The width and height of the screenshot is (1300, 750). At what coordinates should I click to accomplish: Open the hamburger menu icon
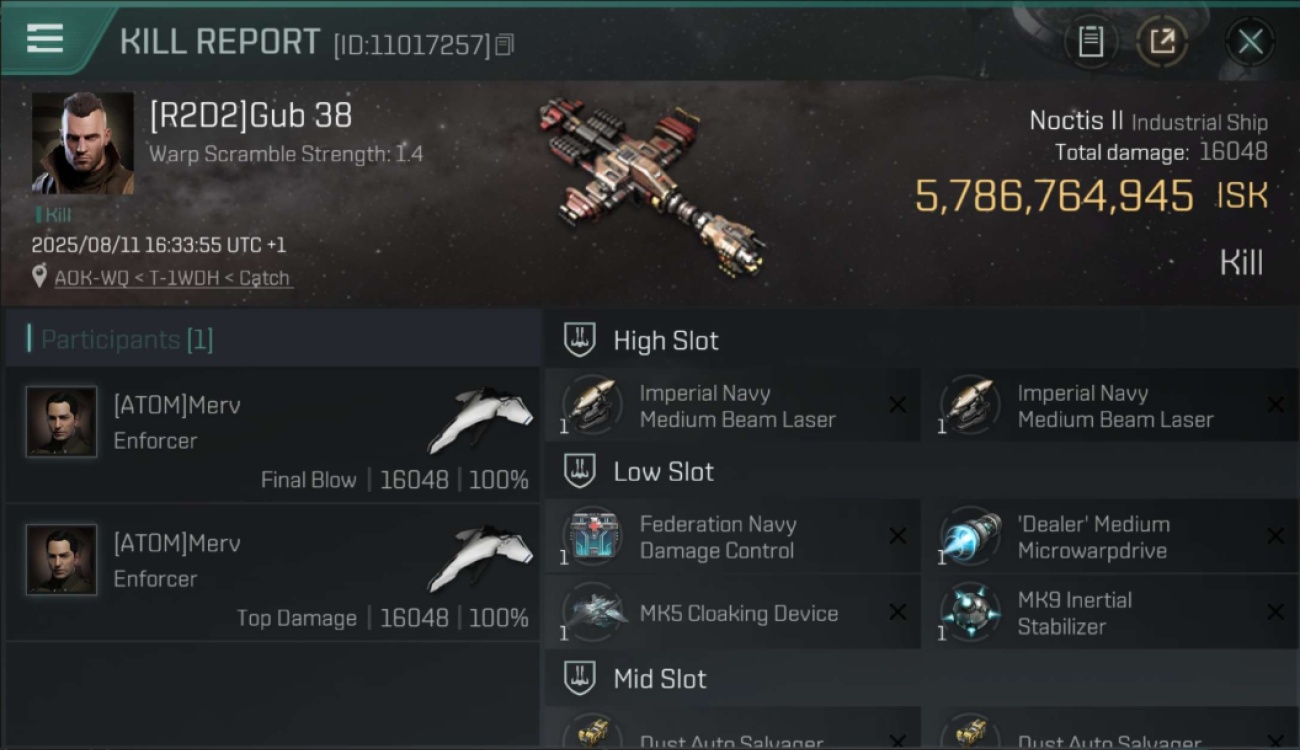(45, 39)
